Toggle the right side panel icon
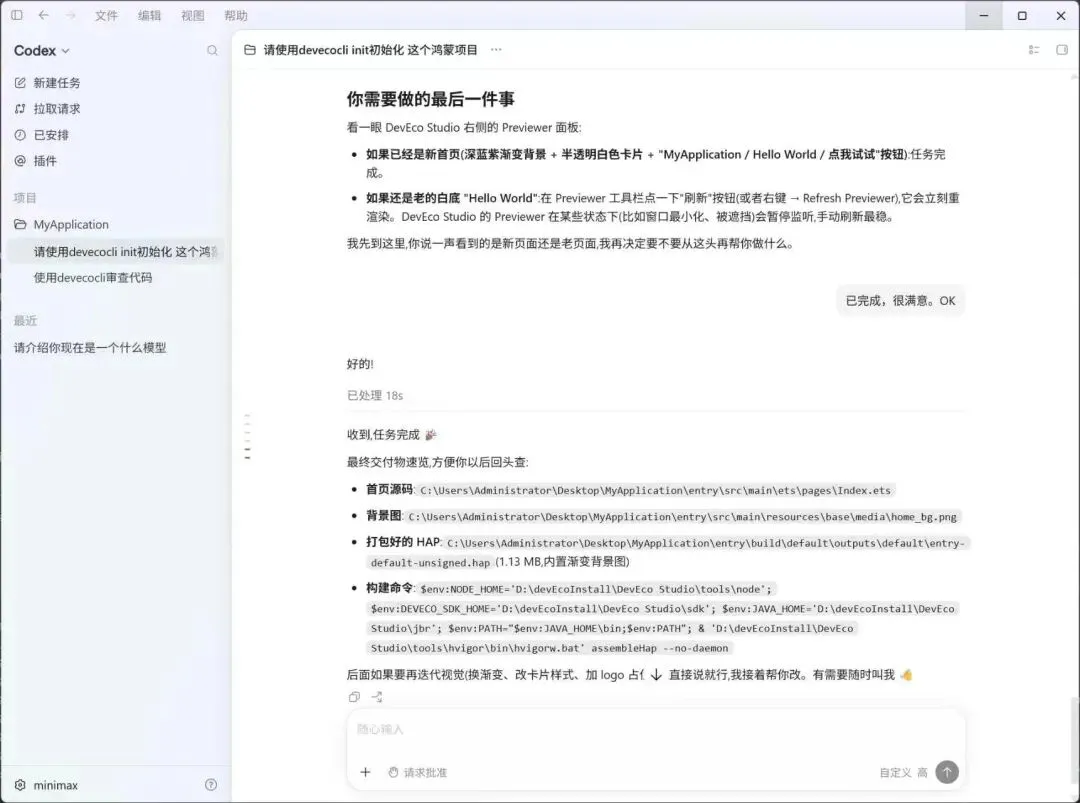 (x=1061, y=50)
